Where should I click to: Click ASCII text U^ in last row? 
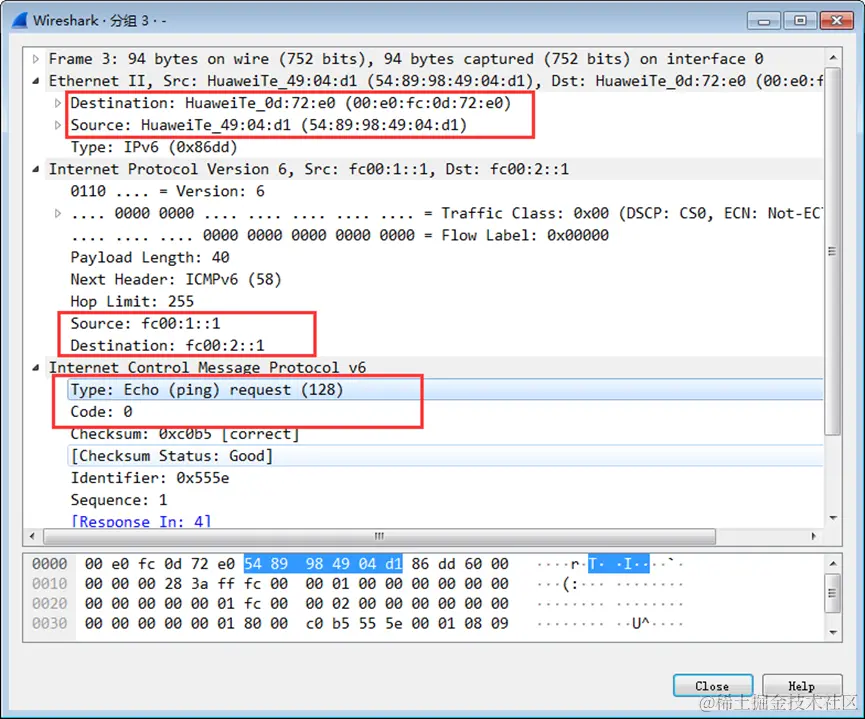click(x=640, y=624)
